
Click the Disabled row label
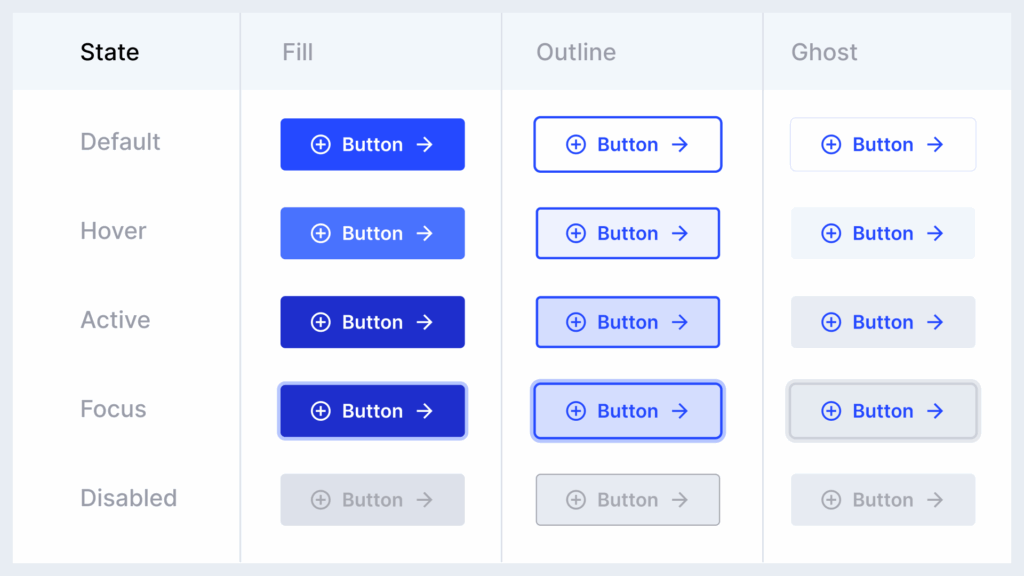128,498
